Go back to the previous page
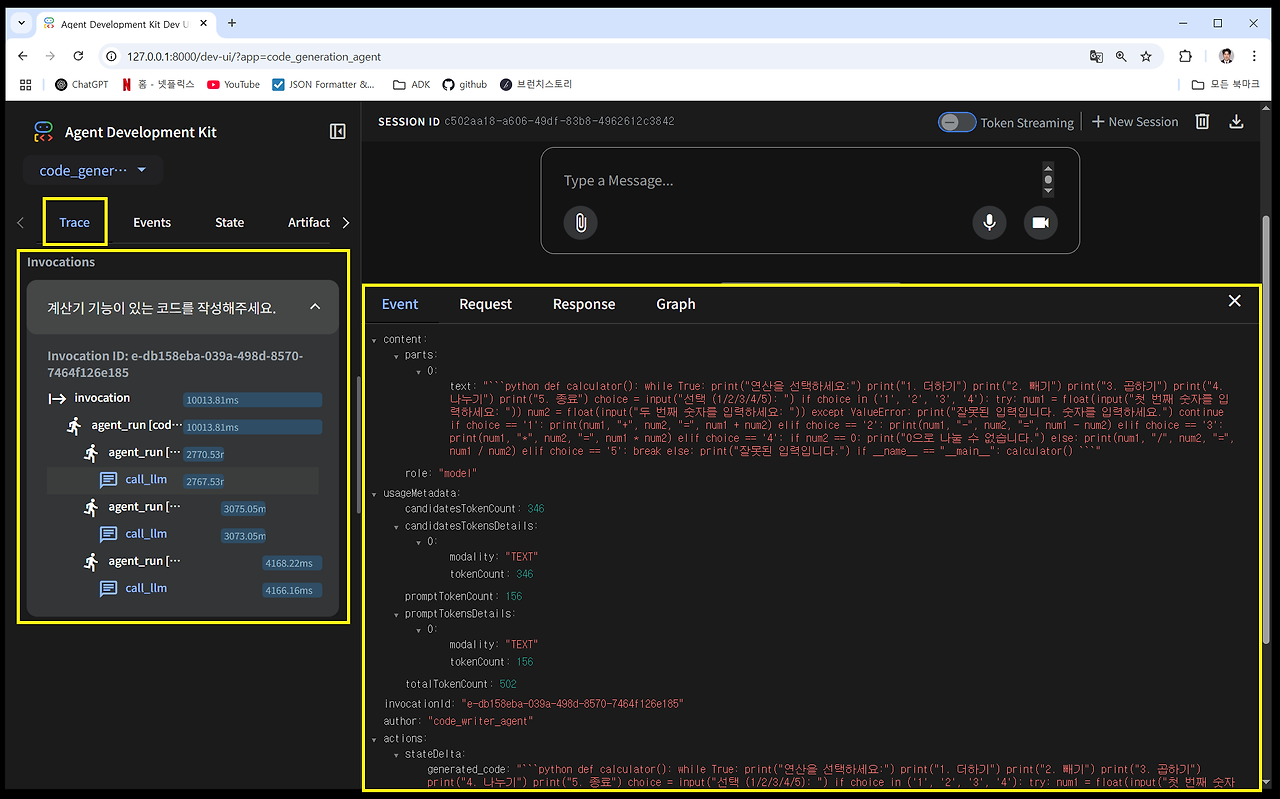This screenshot has height=799, width=1280. pos(23,57)
